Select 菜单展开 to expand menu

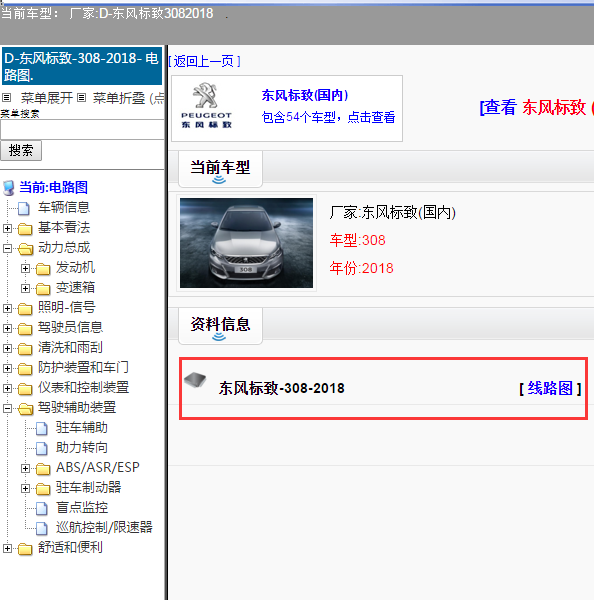(x=47, y=98)
